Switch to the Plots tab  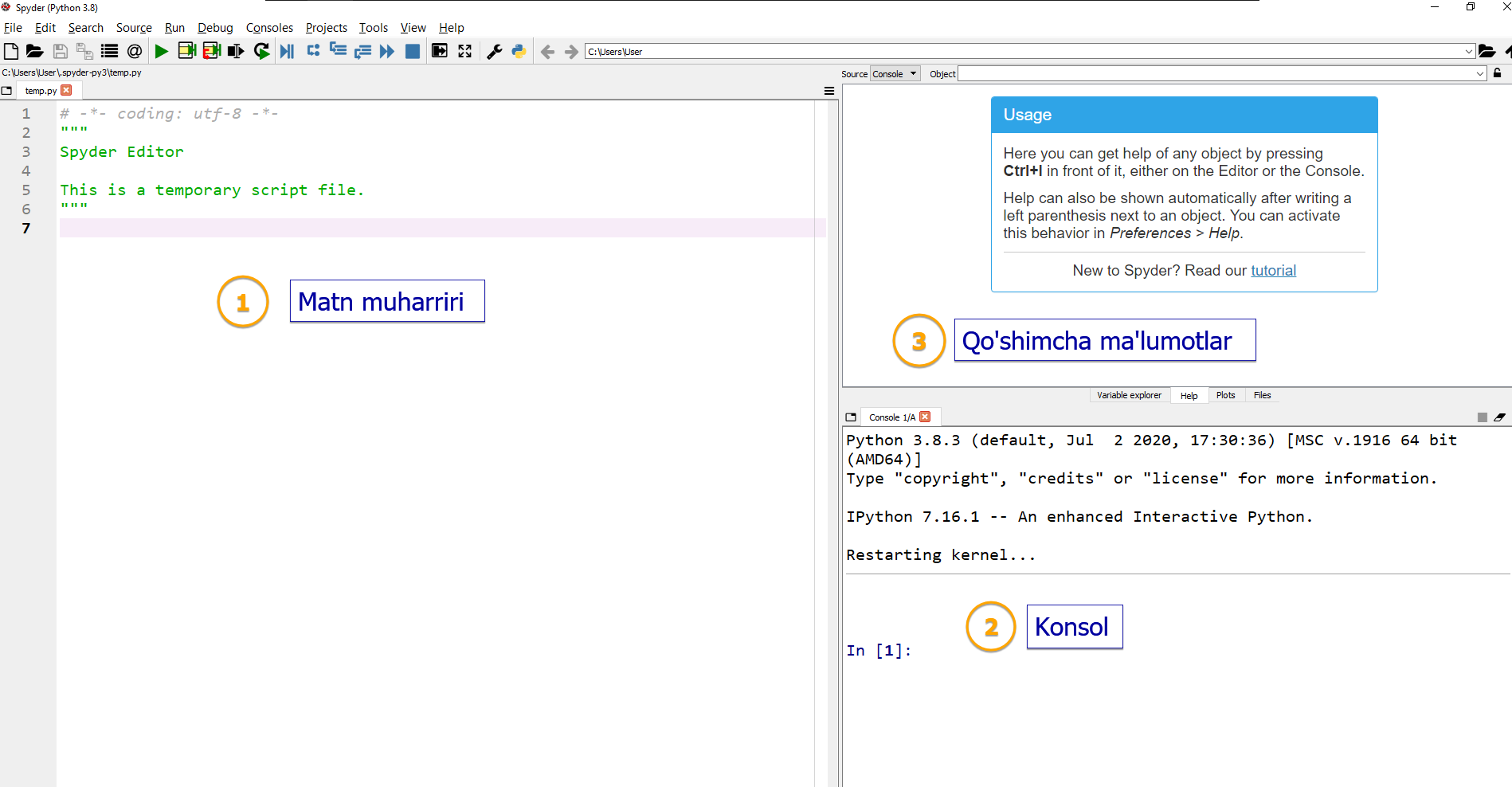tap(1225, 395)
